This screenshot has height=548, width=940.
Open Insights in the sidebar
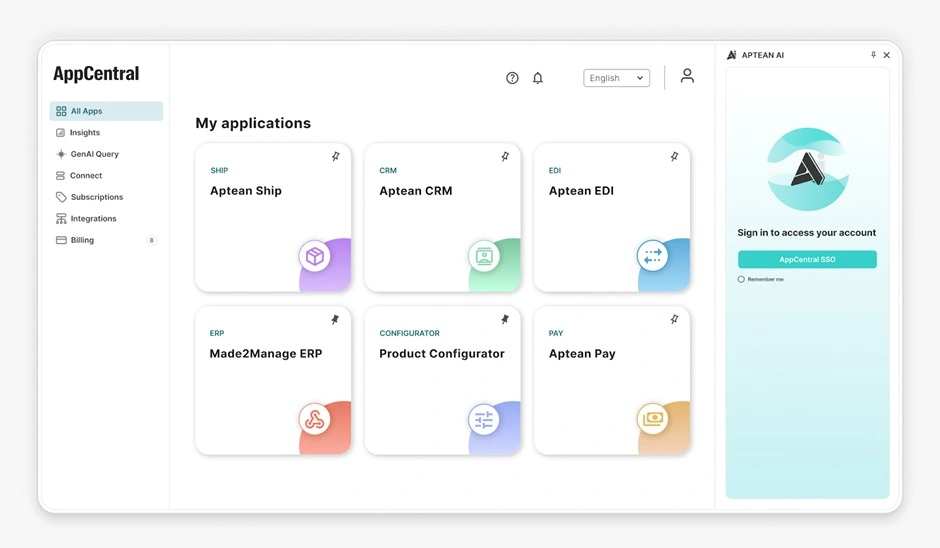85,133
